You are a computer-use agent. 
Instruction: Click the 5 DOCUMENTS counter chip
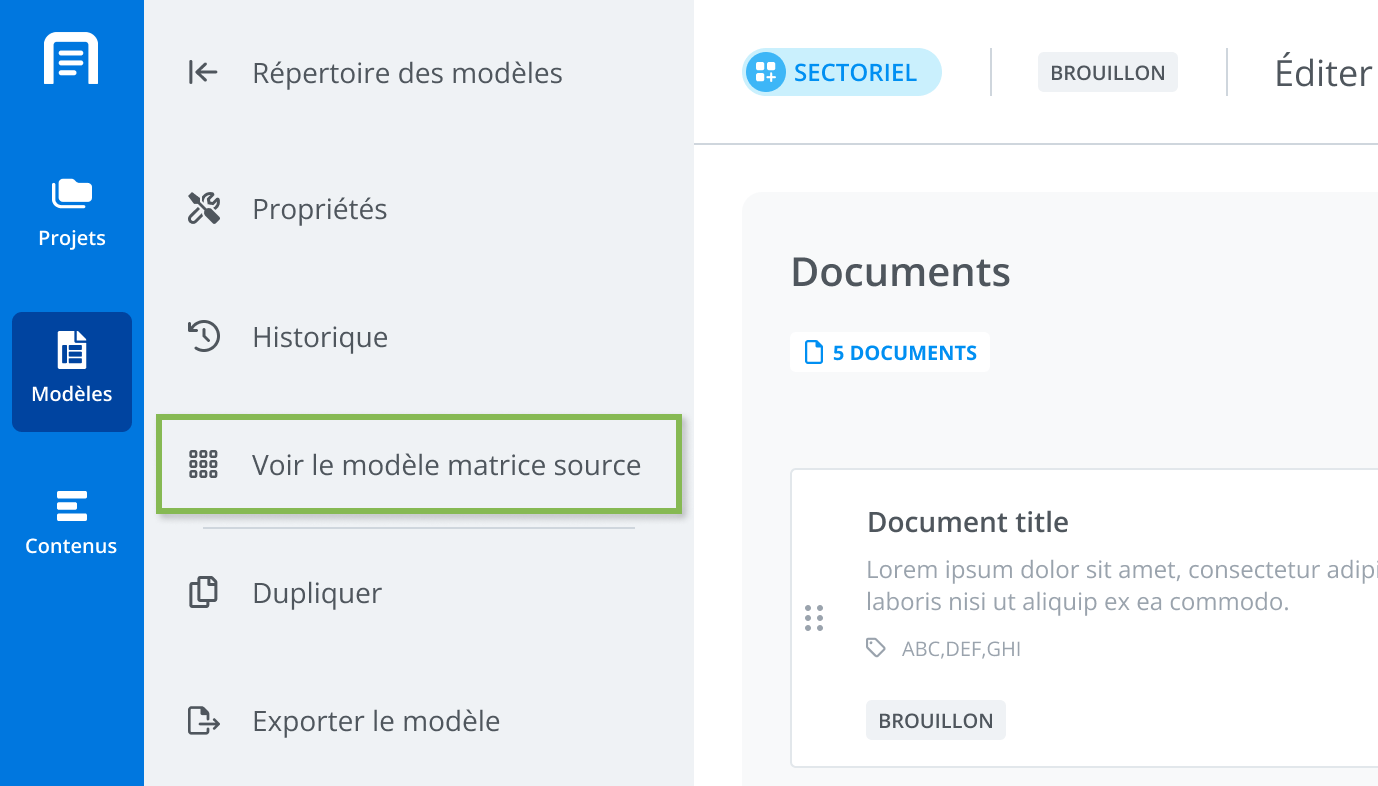coord(890,352)
